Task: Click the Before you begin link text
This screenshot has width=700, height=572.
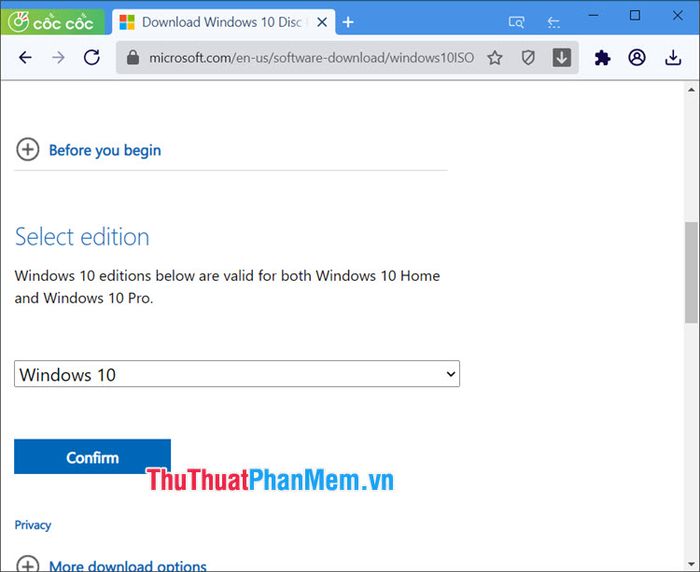Action: click(x=105, y=150)
